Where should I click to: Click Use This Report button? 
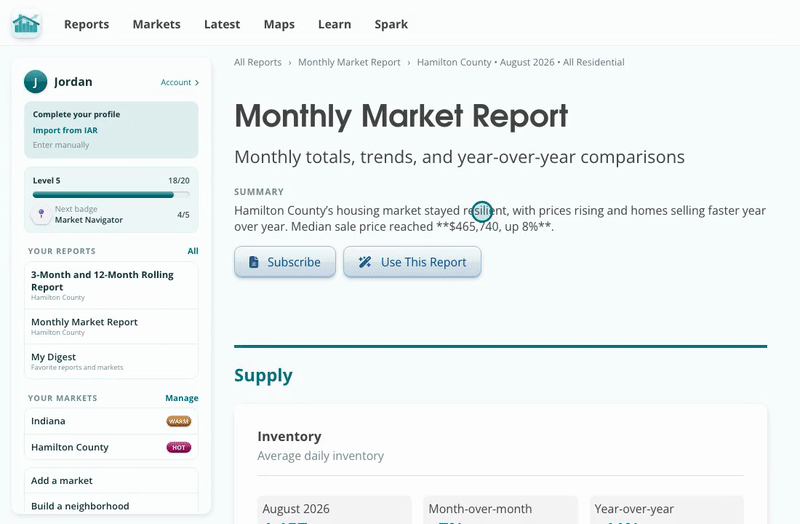(412, 262)
